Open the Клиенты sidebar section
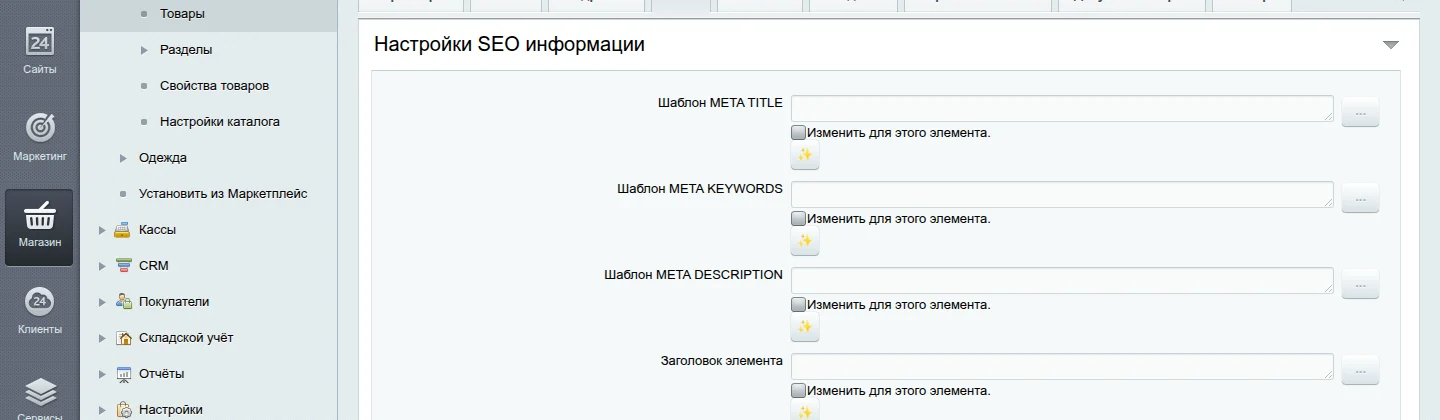The image size is (1440, 420). (39, 311)
